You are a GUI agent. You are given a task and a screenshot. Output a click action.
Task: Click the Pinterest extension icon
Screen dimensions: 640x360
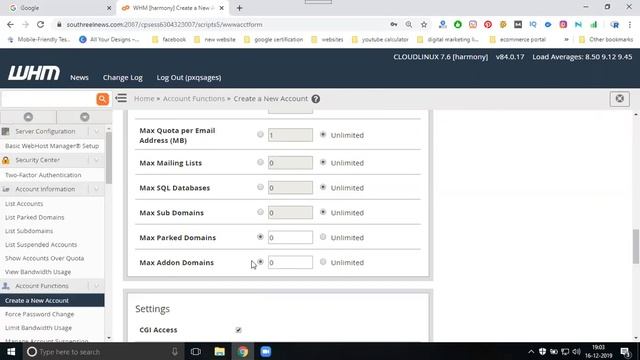pos(488,24)
